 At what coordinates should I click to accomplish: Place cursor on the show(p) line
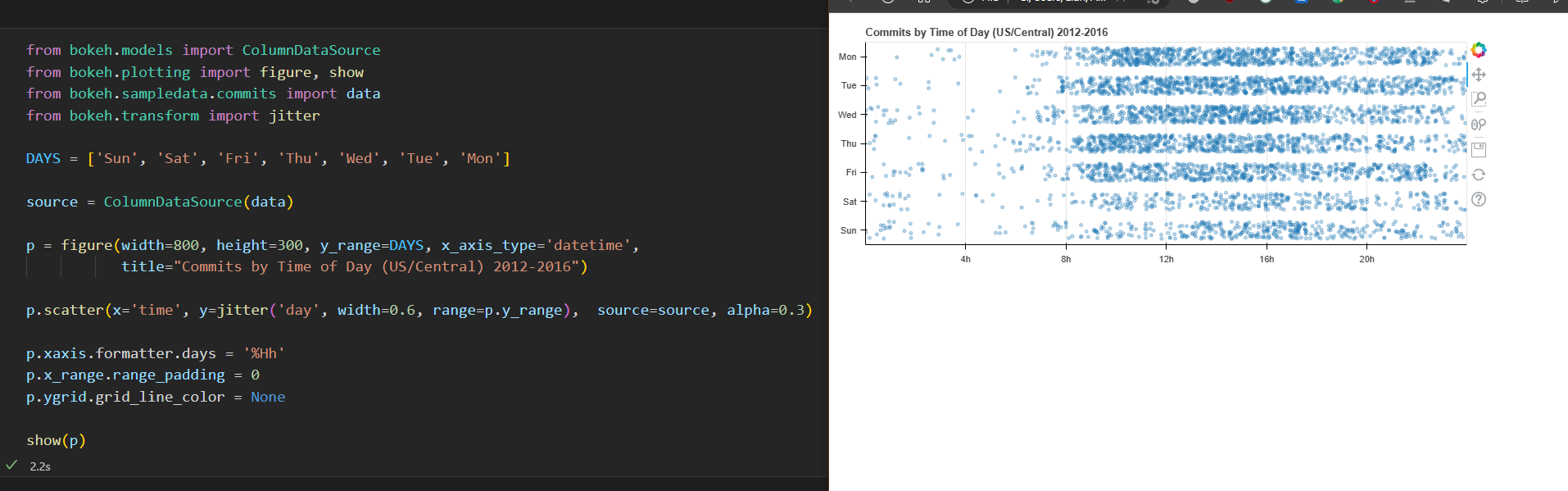tap(56, 440)
